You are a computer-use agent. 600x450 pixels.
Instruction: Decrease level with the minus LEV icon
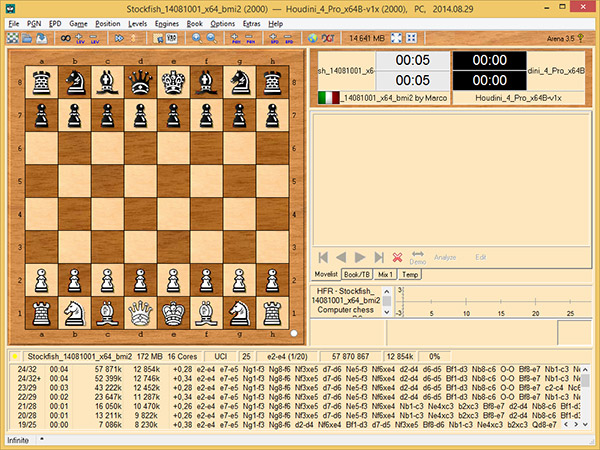[x=94, y=38]
